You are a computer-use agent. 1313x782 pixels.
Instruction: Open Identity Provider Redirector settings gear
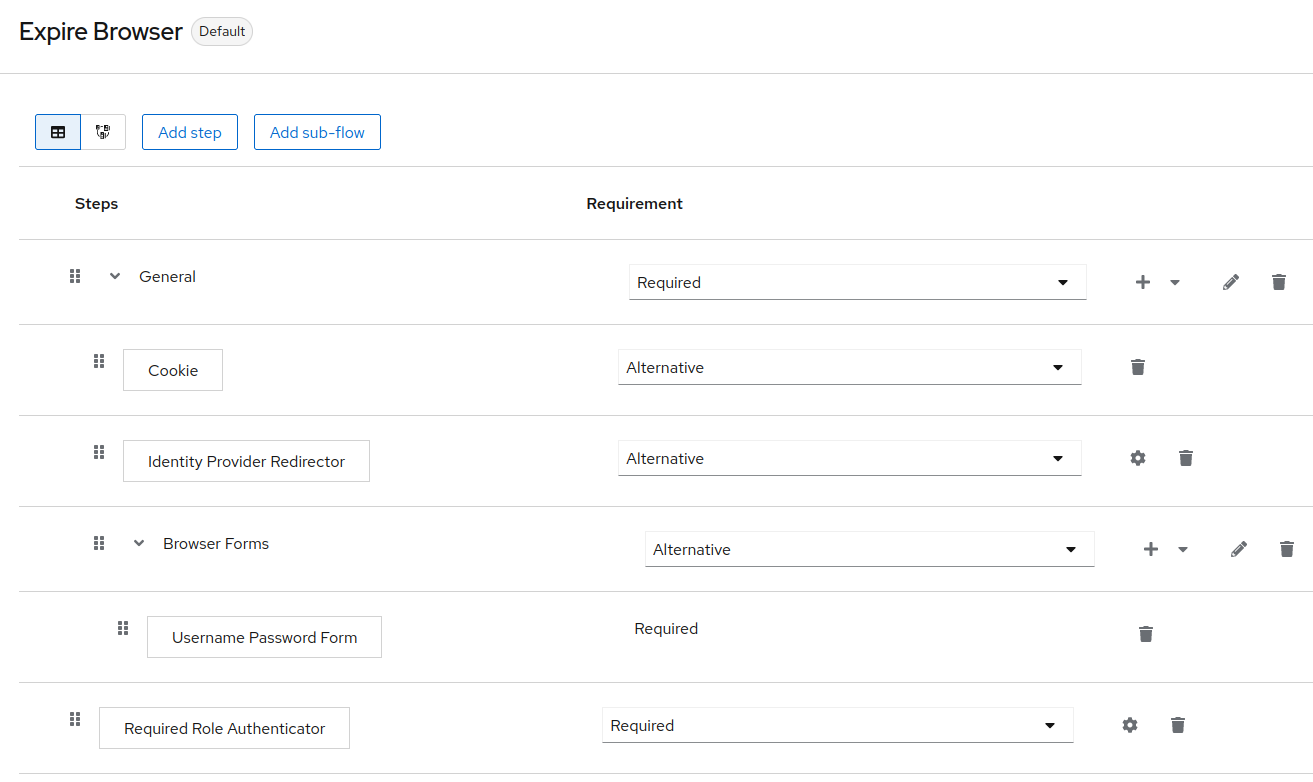click(1137, 458)
